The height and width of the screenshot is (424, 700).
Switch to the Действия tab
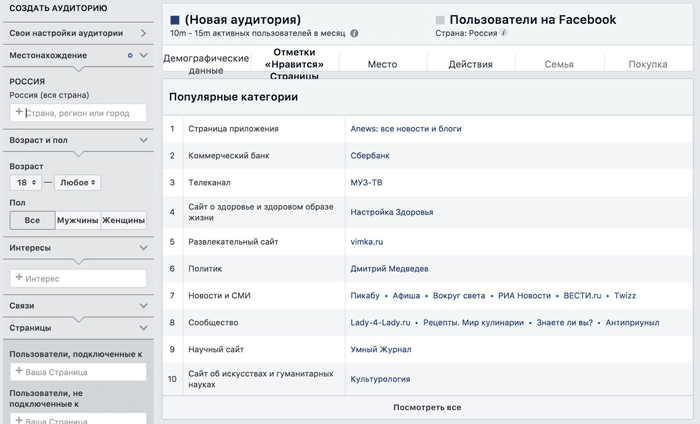click(471, 64)
